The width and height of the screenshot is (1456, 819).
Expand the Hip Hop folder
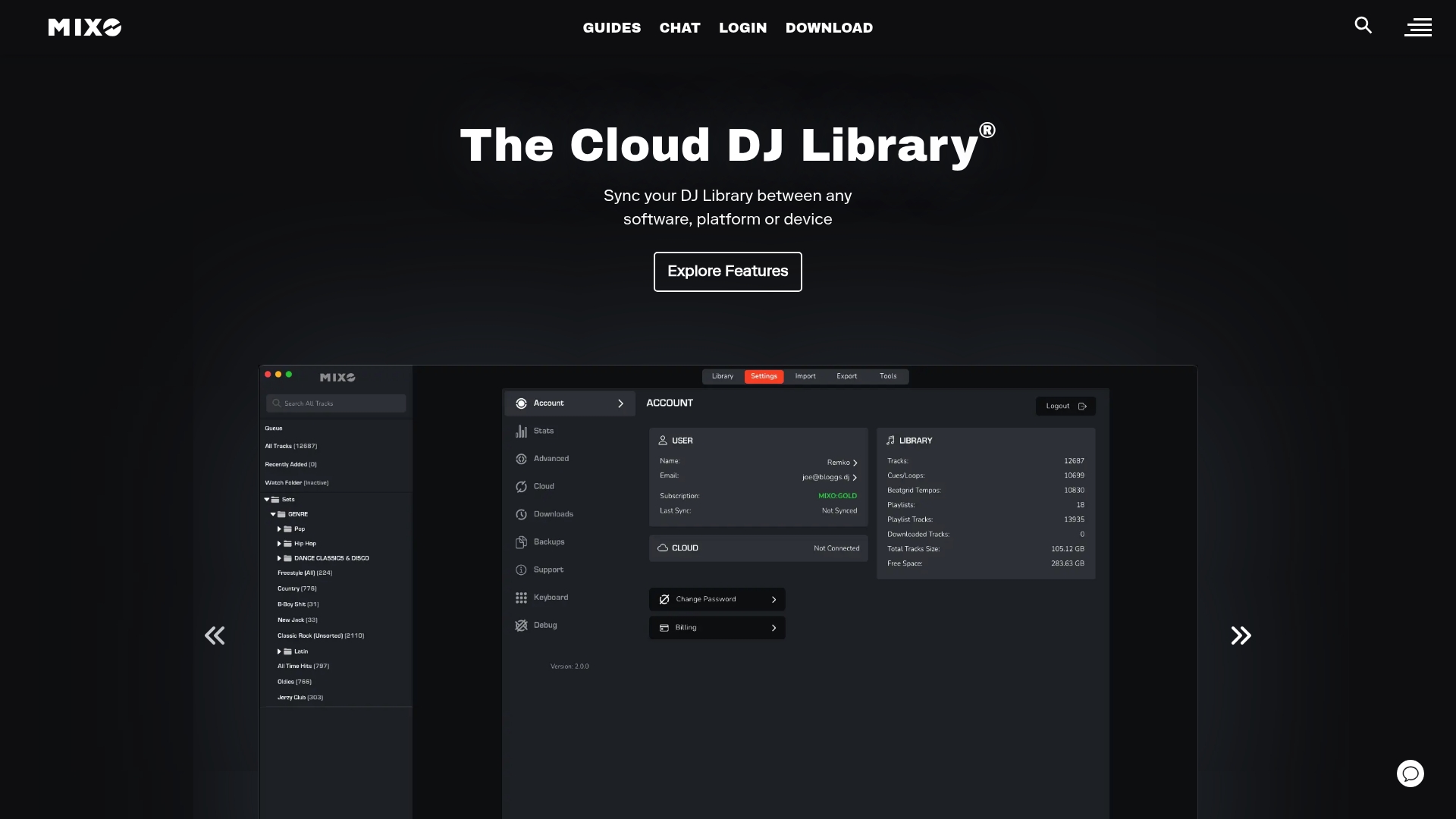pos(279,544)
